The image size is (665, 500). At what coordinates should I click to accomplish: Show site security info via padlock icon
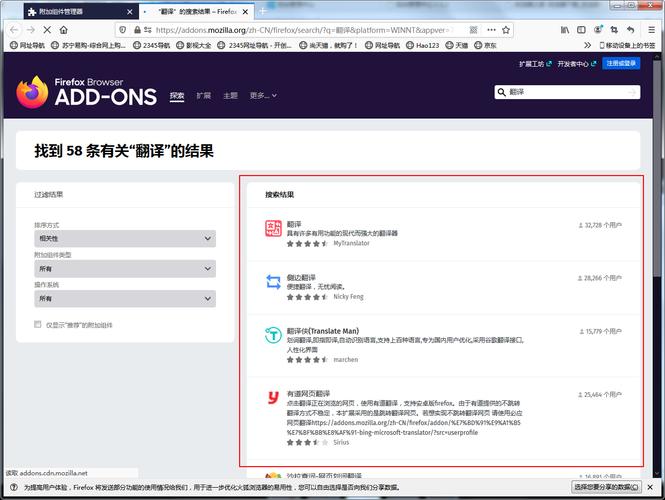[137, 30]
